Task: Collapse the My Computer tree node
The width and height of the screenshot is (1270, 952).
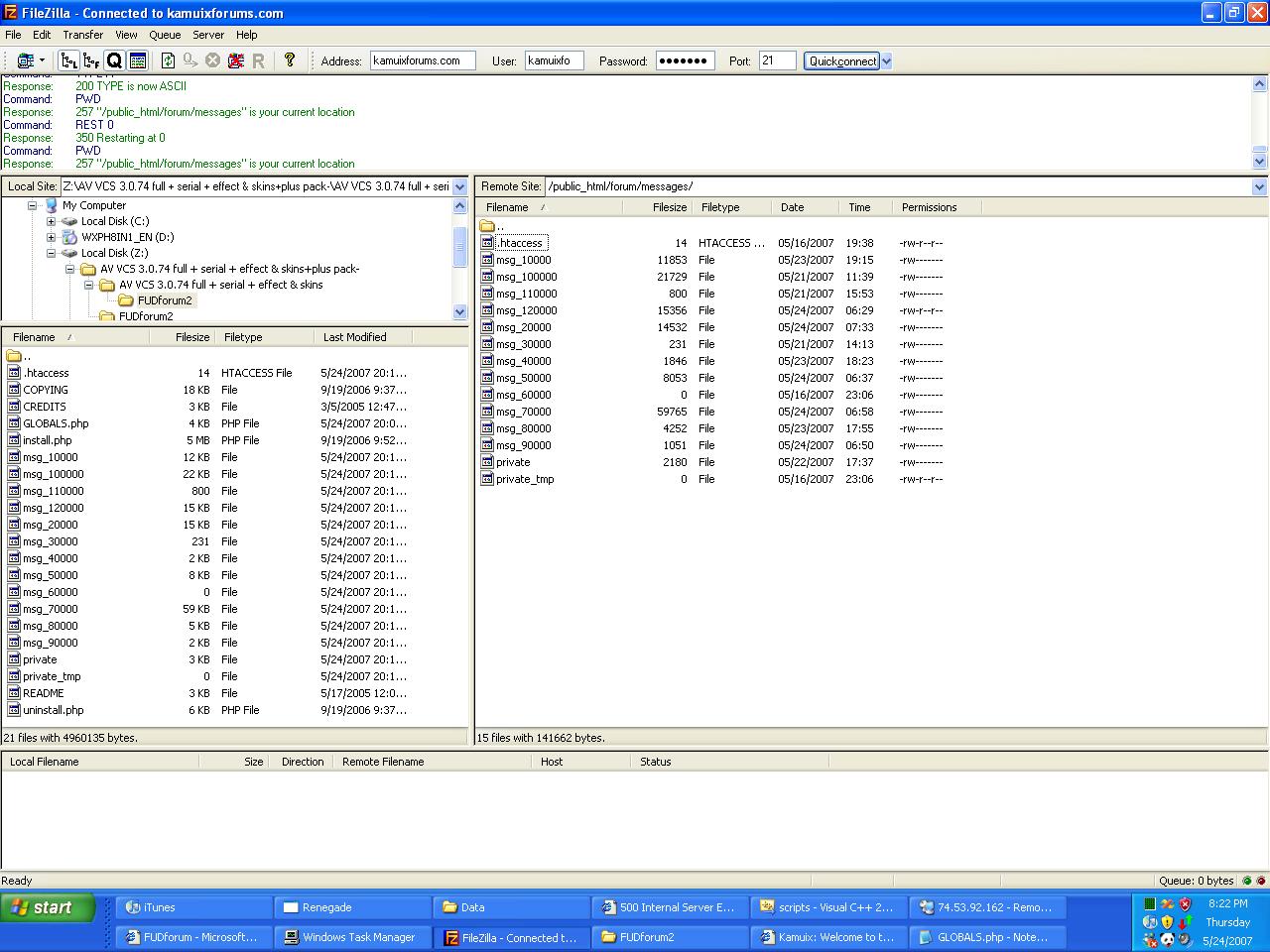Action: 32,205
